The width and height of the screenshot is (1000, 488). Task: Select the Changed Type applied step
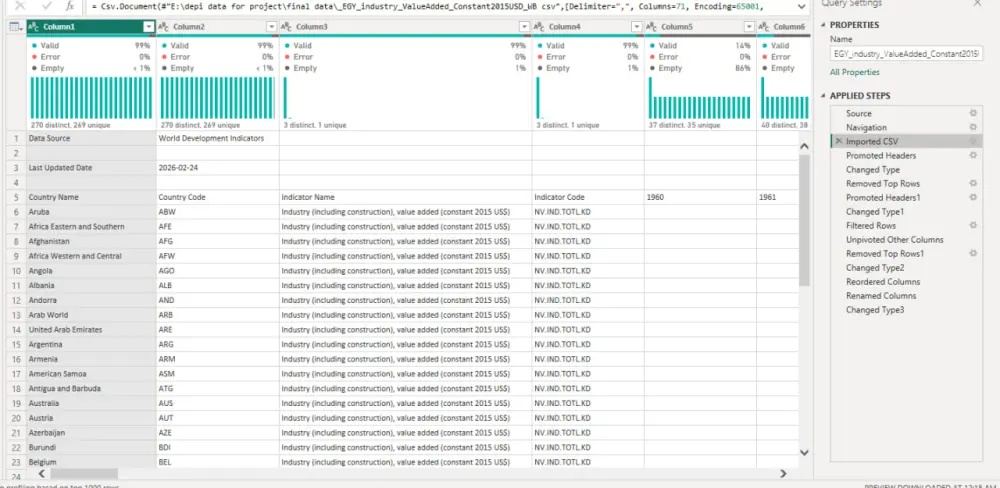coord(872,169)
